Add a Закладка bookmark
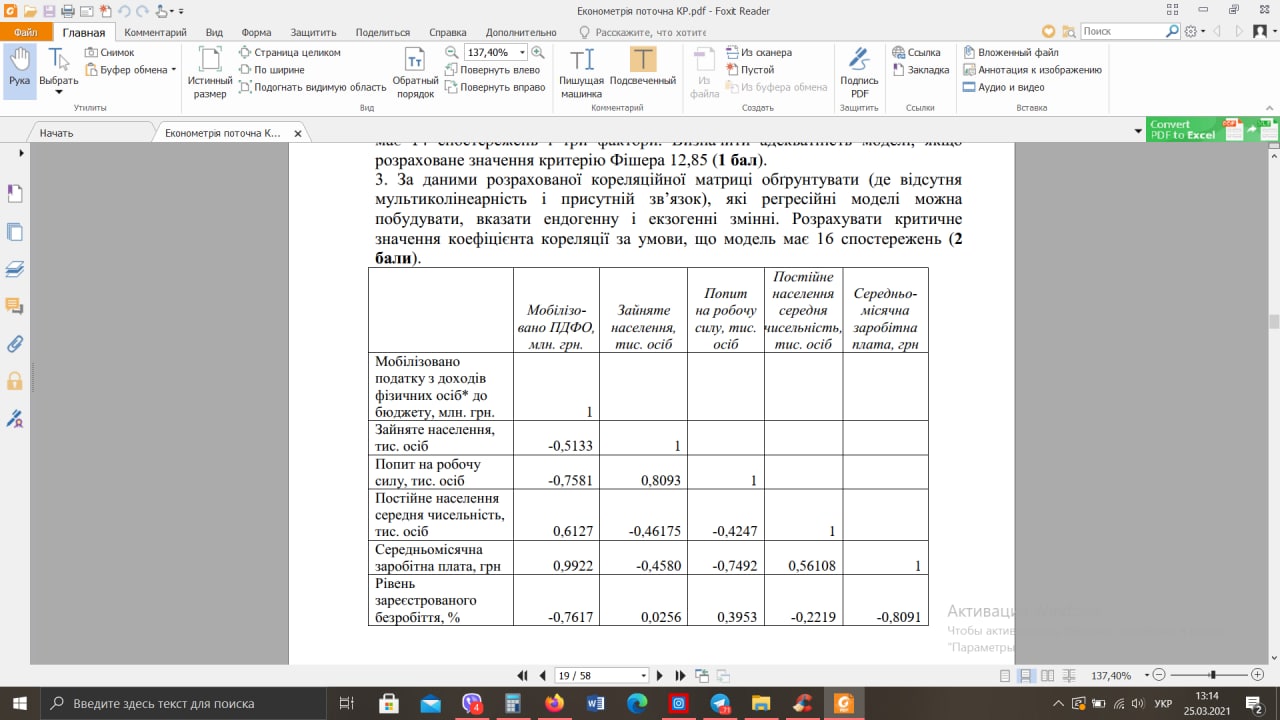This screenshot has height=720, width=1280. coord(920,70)
